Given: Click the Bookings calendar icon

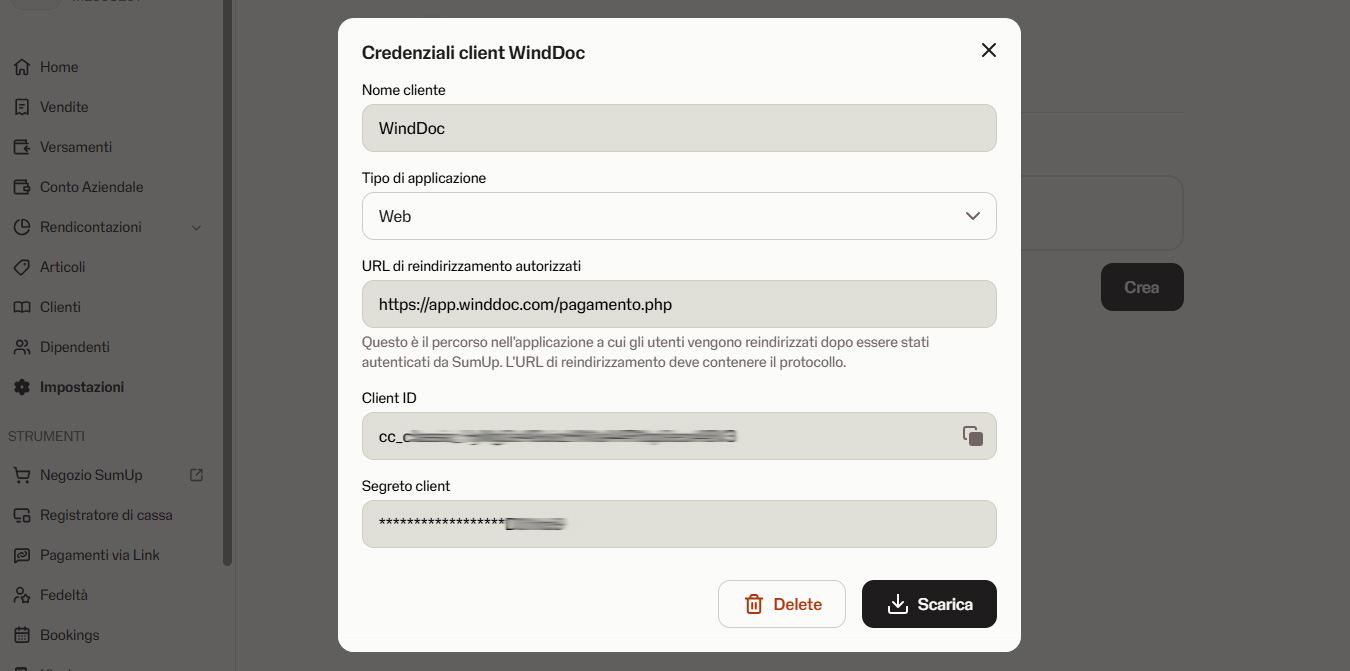Looking at the screenshot, I should pos(22,635).
